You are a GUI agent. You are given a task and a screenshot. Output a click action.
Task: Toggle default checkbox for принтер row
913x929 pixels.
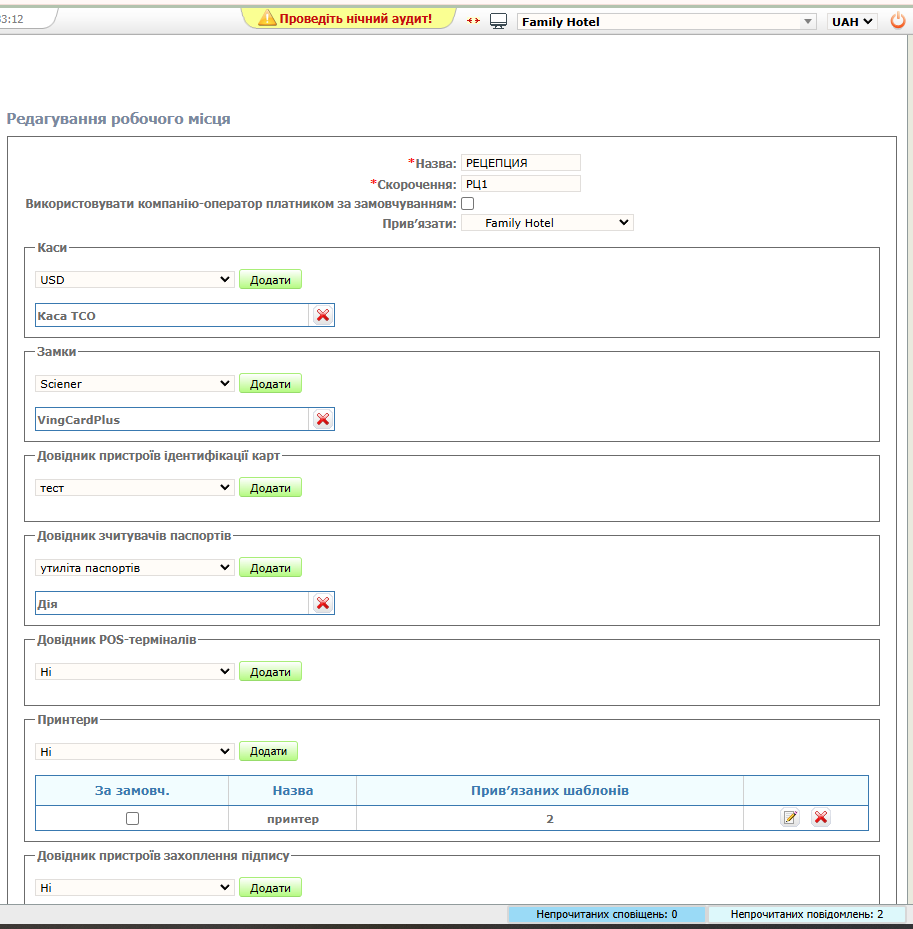pyautogui.click(x=132, y=819)
